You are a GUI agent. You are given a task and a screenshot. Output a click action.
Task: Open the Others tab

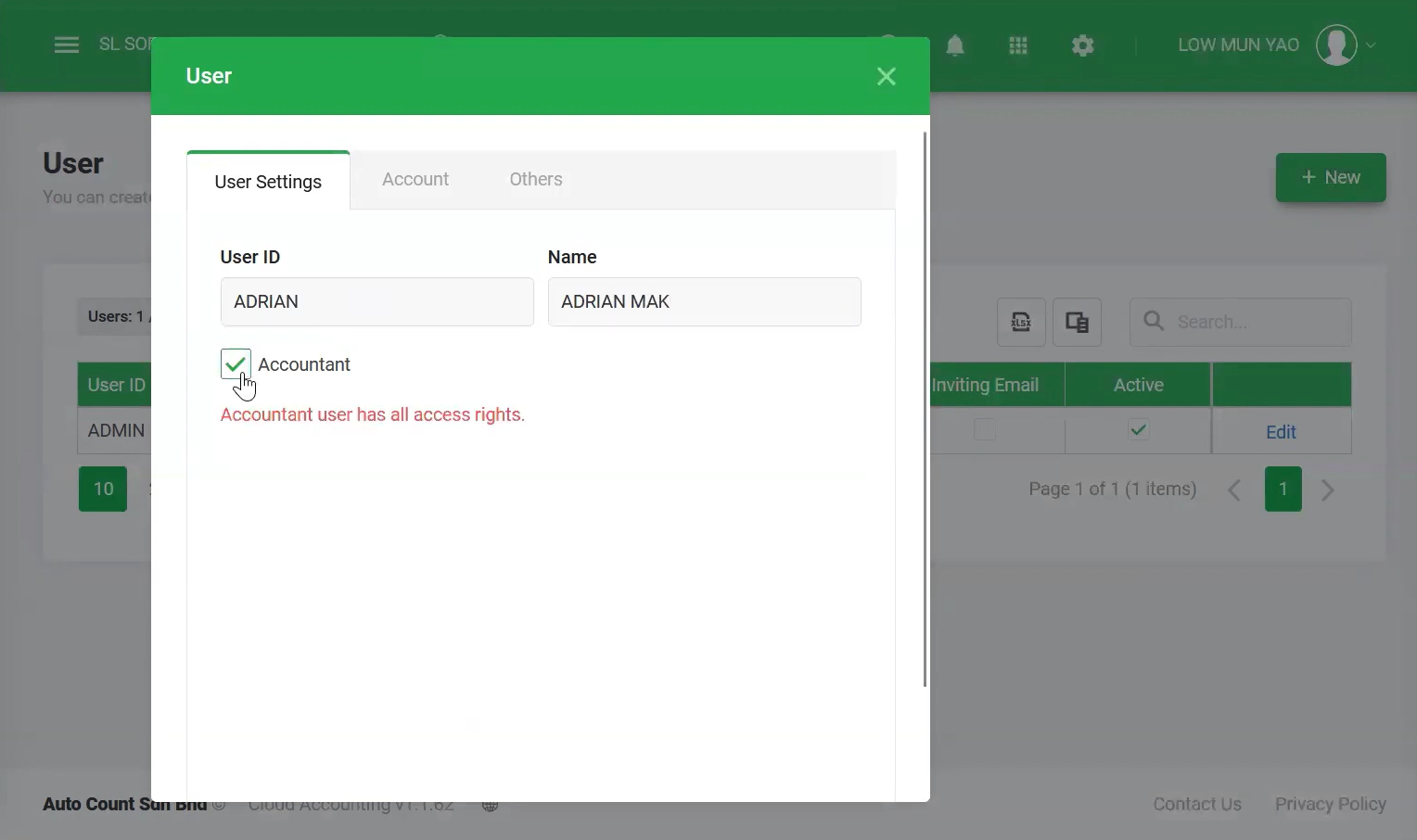[536, 179]
